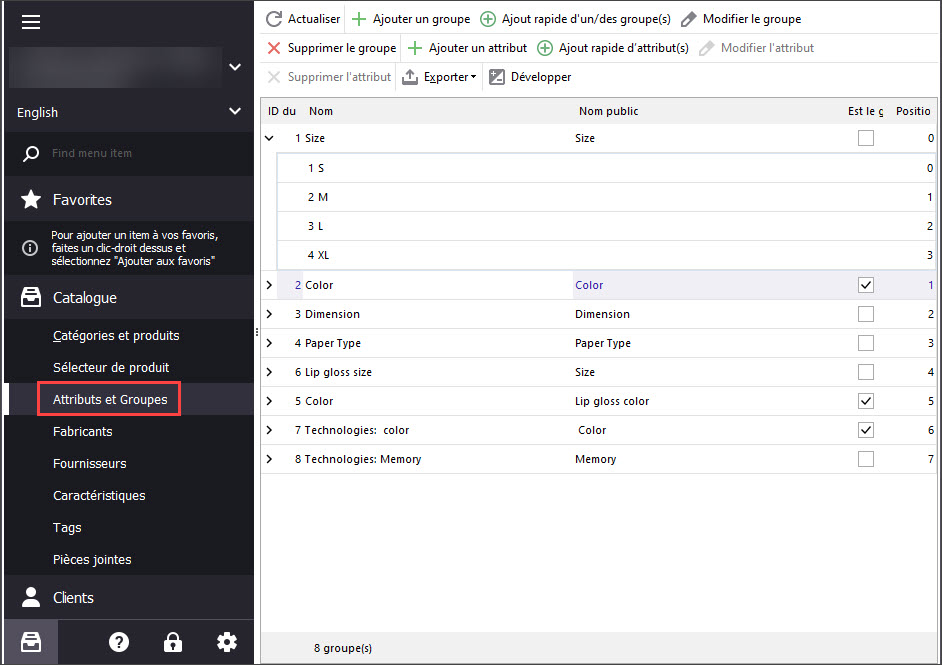Open Fournisseurs menu item
This screenshot has height=665, width=942.
(90, 463)
